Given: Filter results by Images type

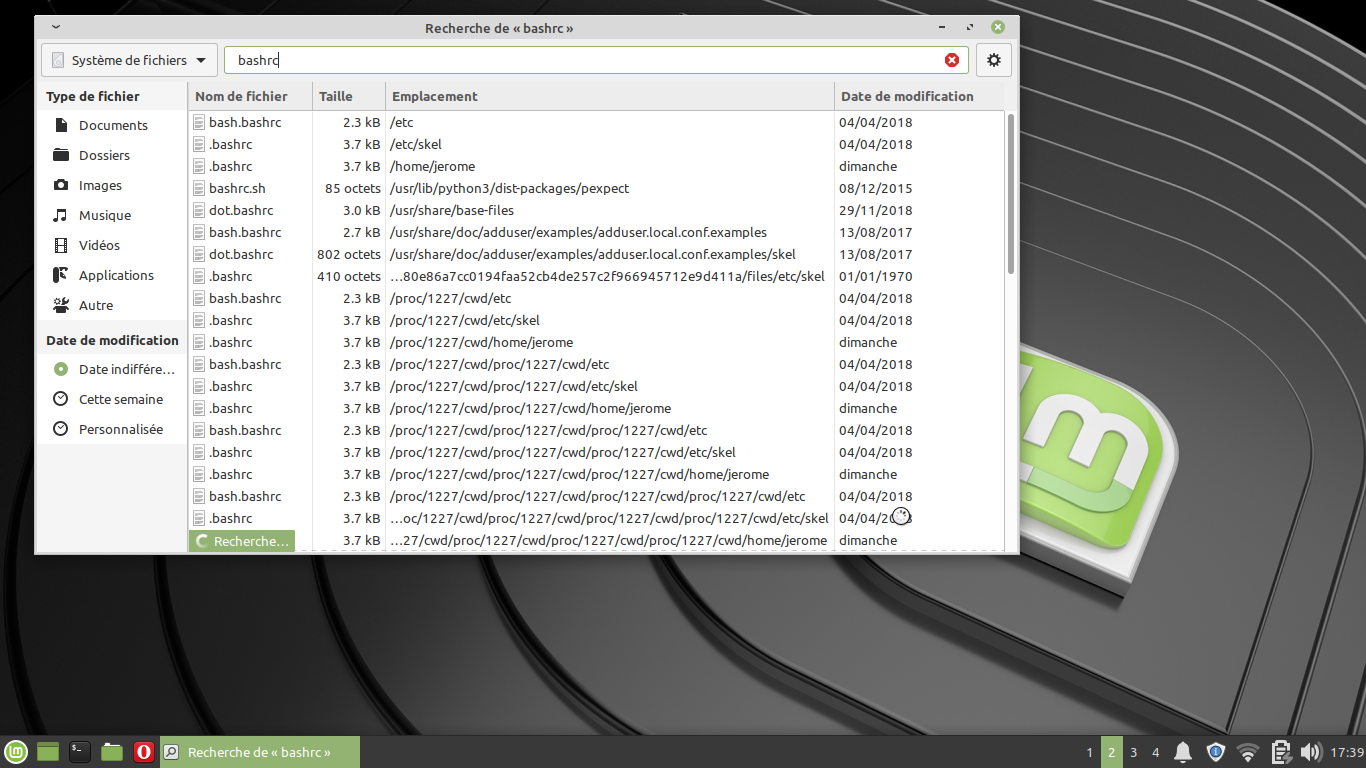Looking at the screenshot, I should click(x=100, y=185).
